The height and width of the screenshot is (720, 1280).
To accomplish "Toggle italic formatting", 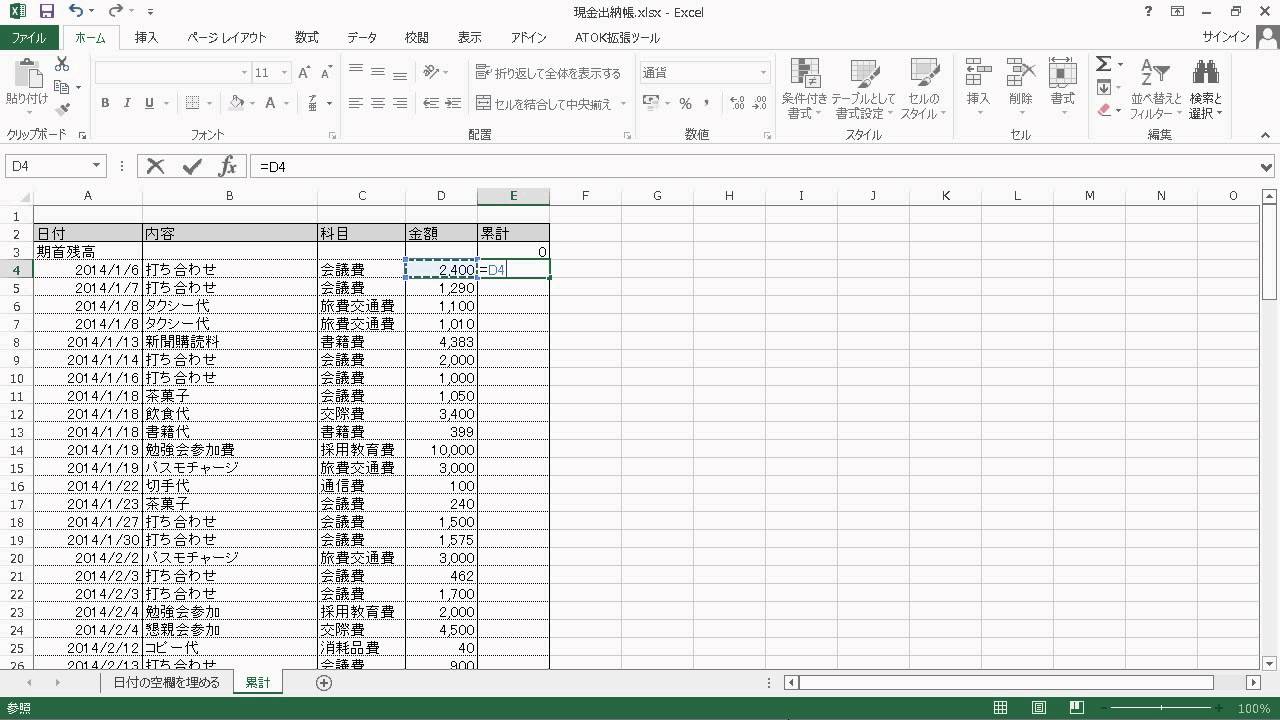I will [x=127, y=103].
